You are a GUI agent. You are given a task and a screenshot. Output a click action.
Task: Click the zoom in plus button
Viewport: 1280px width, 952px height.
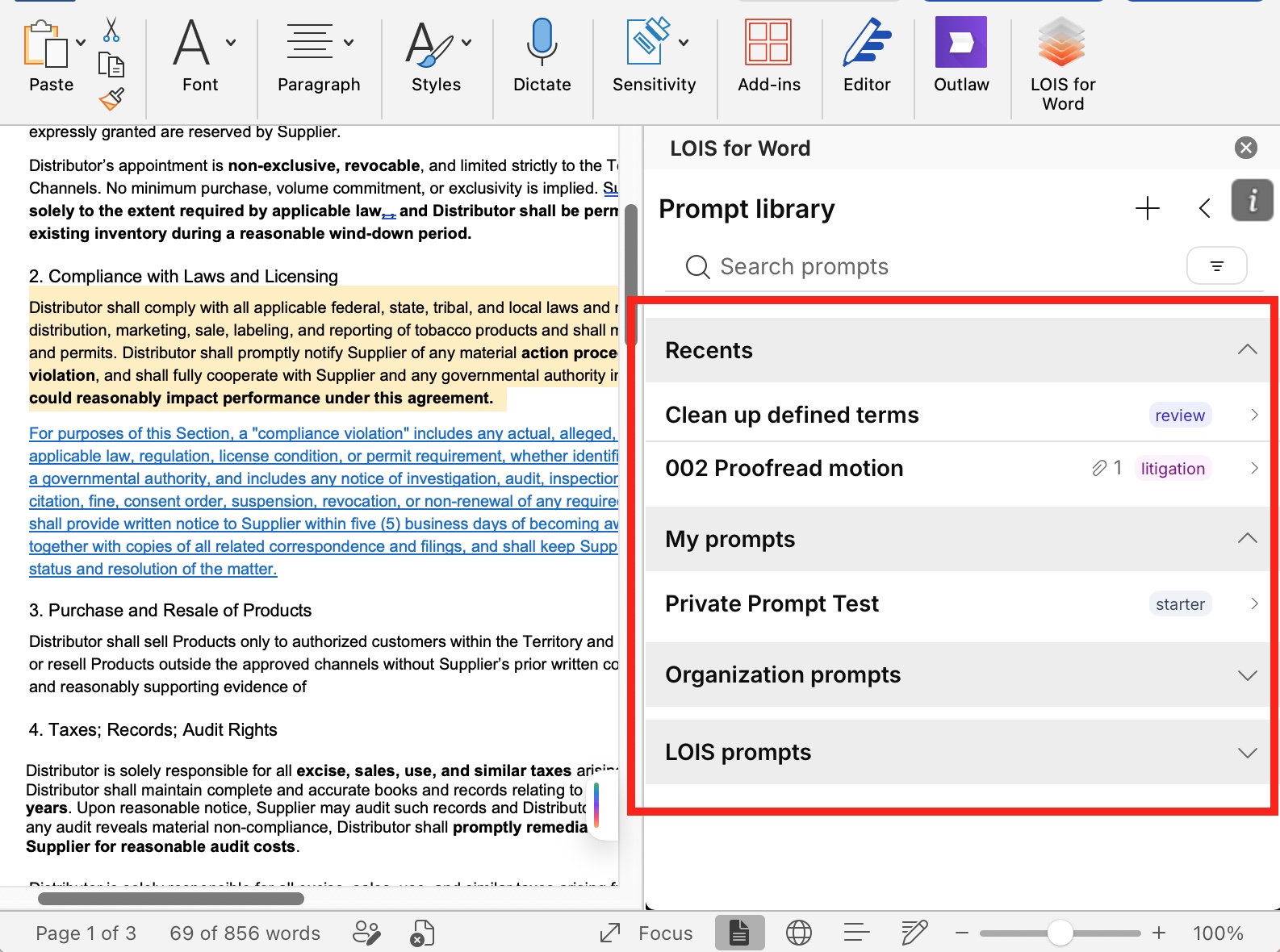point(1159,933)
